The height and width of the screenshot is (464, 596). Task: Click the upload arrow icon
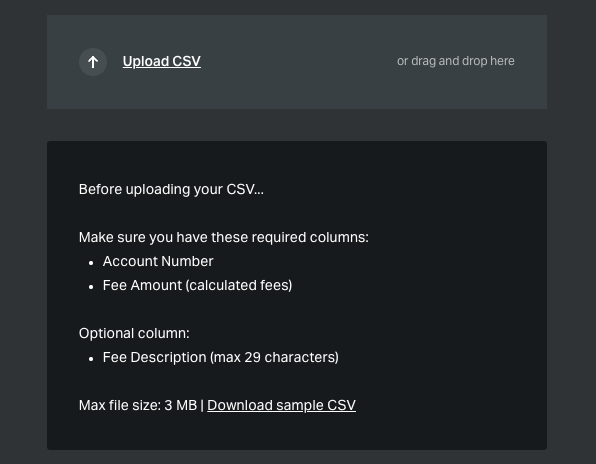click(93, 62)
